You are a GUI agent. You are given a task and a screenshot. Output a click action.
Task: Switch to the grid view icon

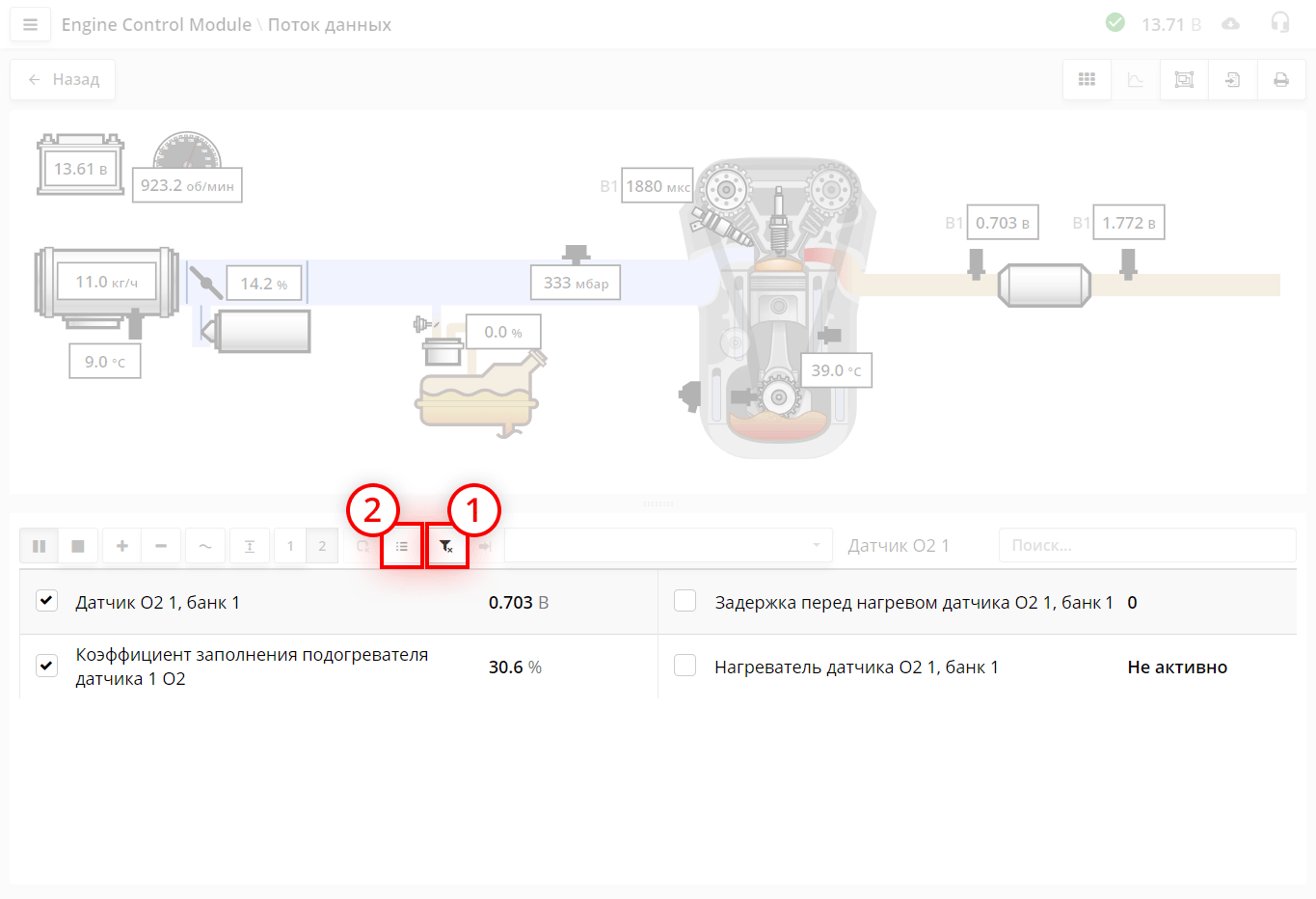(x=1087, y=80)
